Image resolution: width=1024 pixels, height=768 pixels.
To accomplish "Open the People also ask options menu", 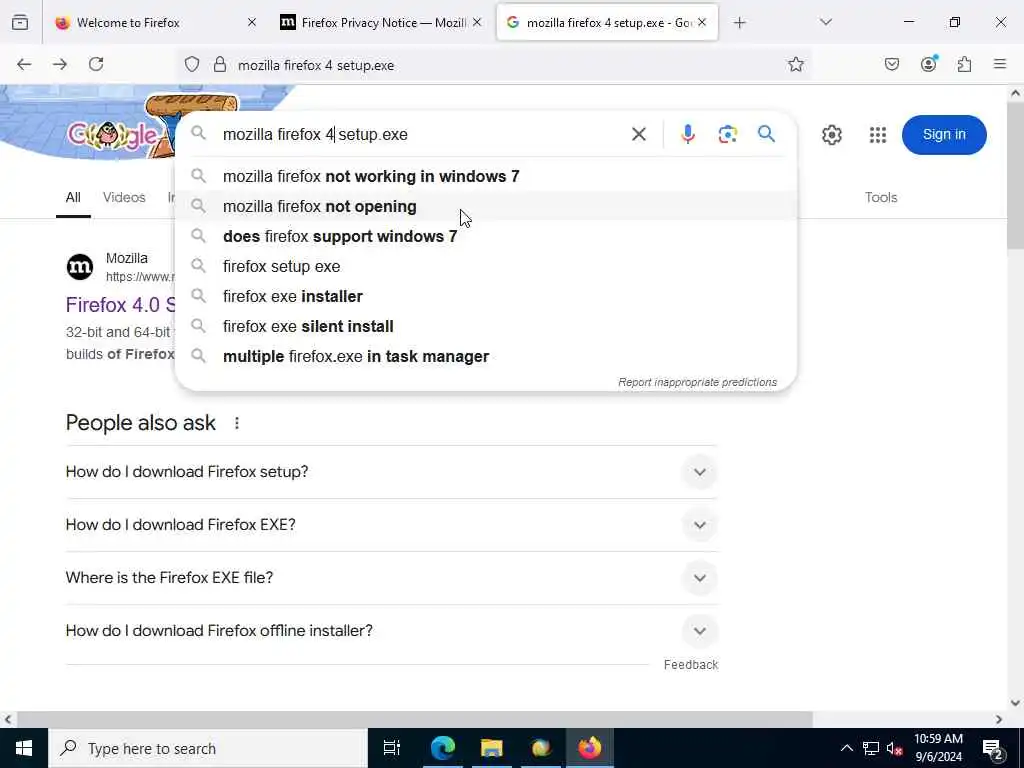I will tap(237, 423).
